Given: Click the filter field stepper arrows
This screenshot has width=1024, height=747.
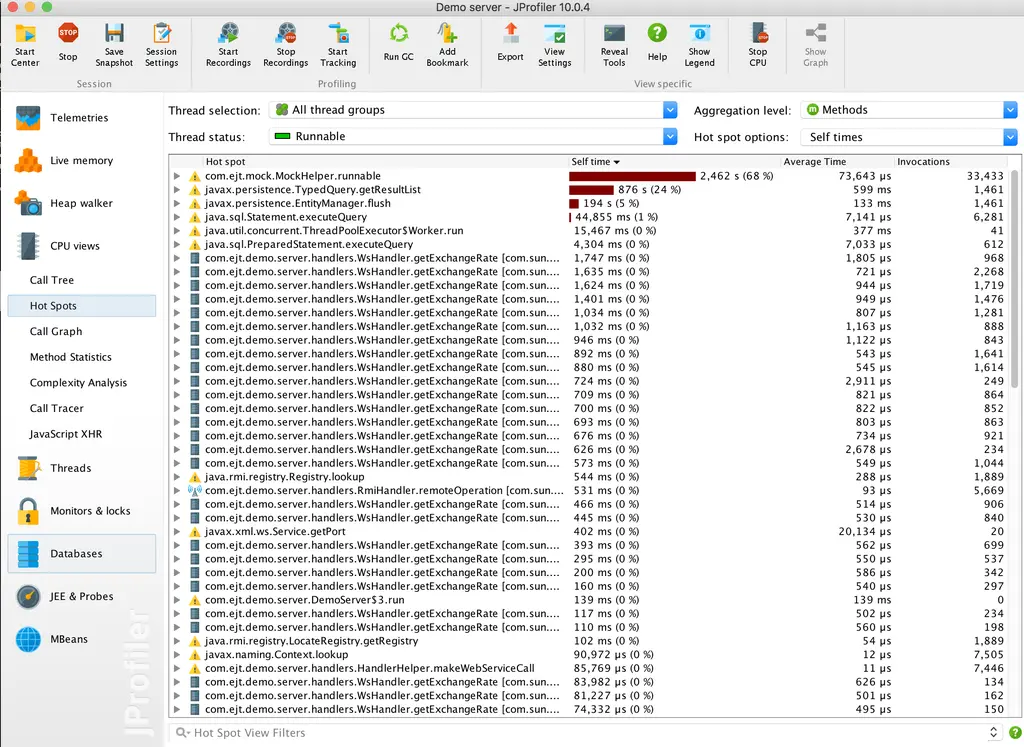Looking at the screenshot, I should click(993, 733).
